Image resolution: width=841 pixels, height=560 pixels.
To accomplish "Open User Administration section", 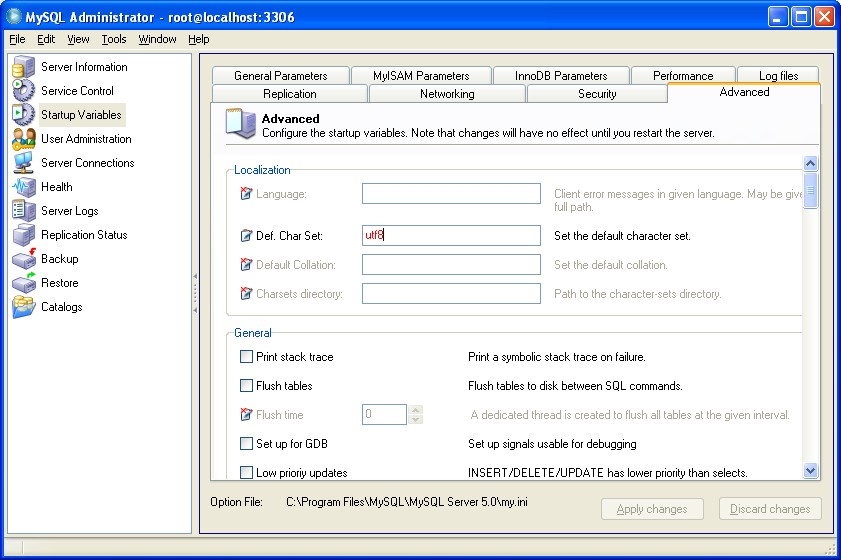I will (x=86, y=139).
